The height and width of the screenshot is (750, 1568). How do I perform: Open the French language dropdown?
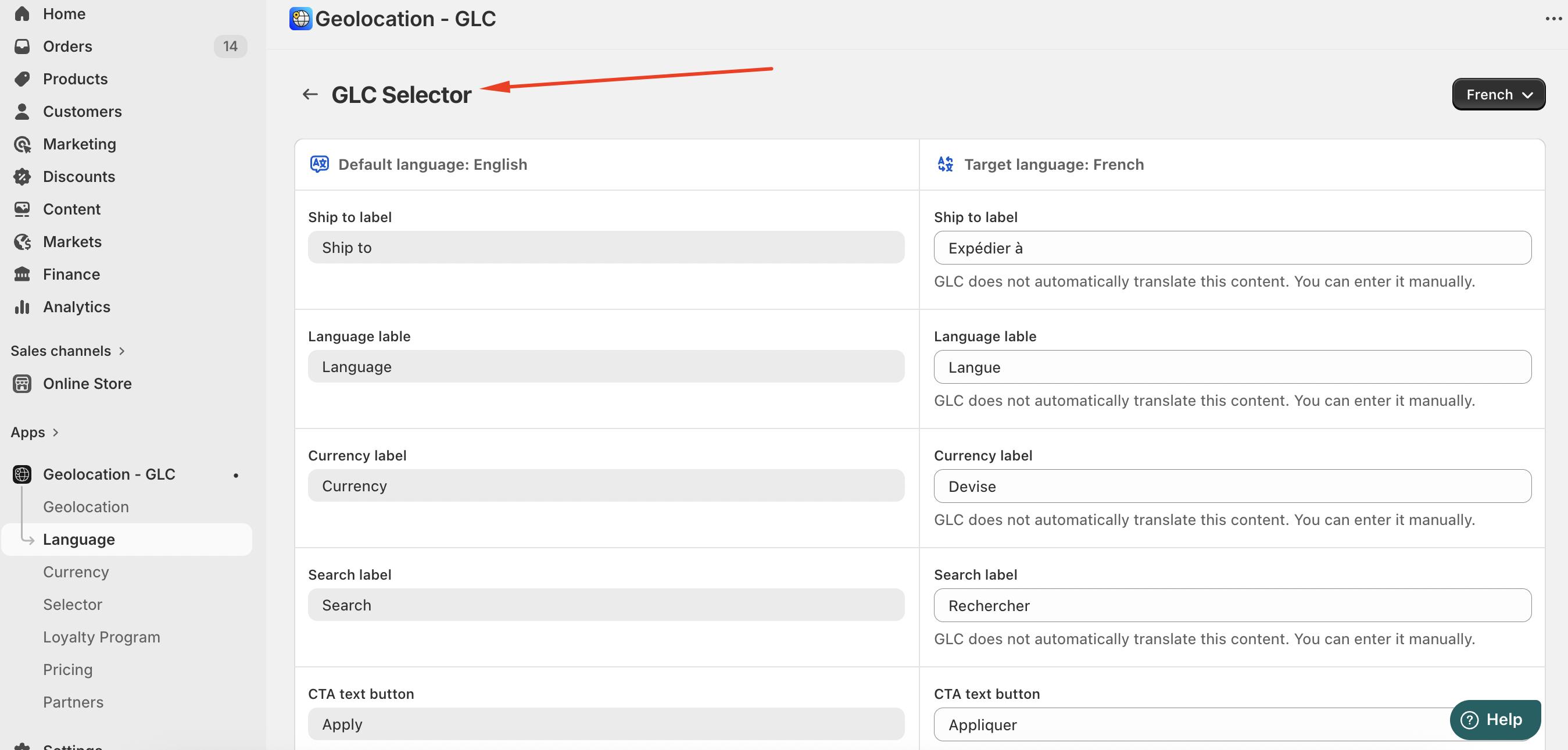(x=1498, y=94)
